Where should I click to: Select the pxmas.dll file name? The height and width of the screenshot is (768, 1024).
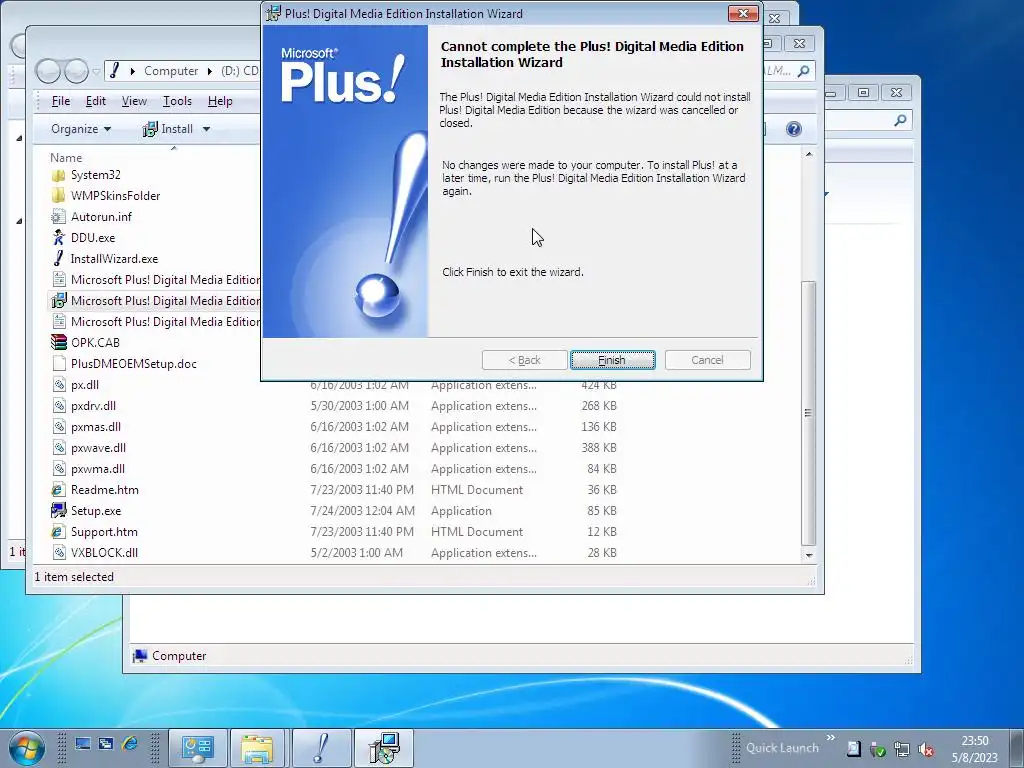(96, 426)
